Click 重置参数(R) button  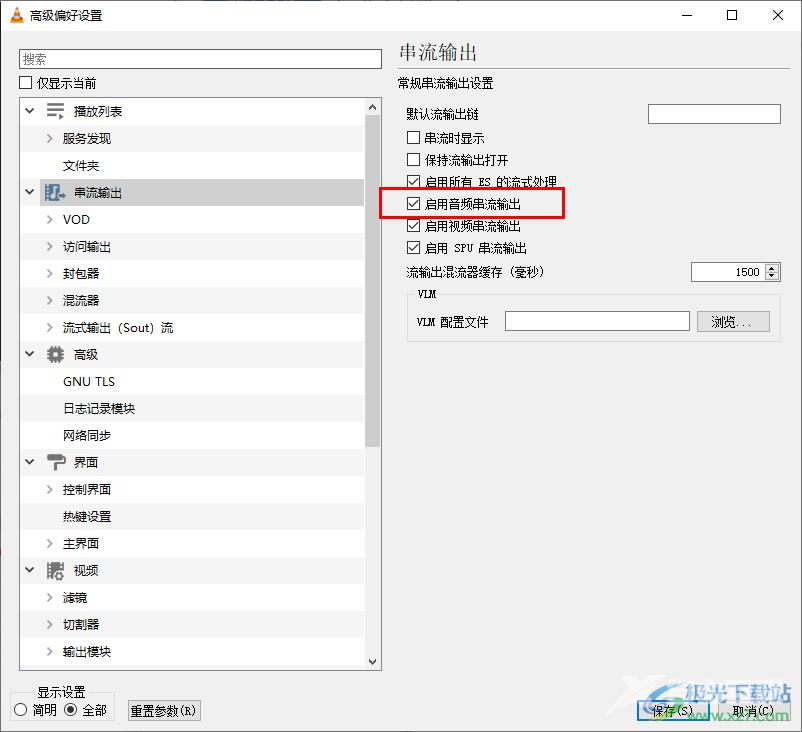[164, 711]
